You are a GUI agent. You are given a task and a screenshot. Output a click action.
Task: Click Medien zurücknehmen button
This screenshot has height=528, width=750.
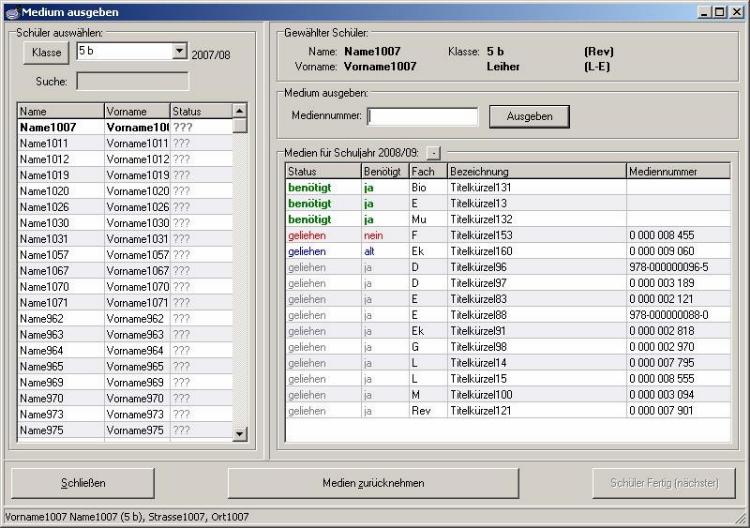373,483
